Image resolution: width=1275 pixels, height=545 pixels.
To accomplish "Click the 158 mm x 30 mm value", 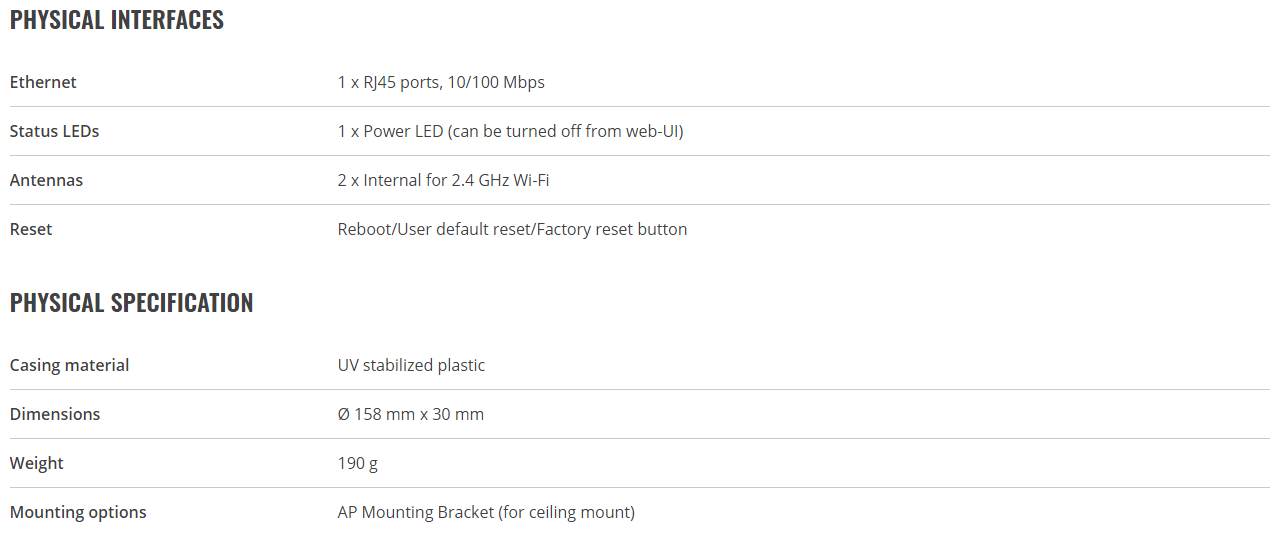I will click(x=411, y=414).
